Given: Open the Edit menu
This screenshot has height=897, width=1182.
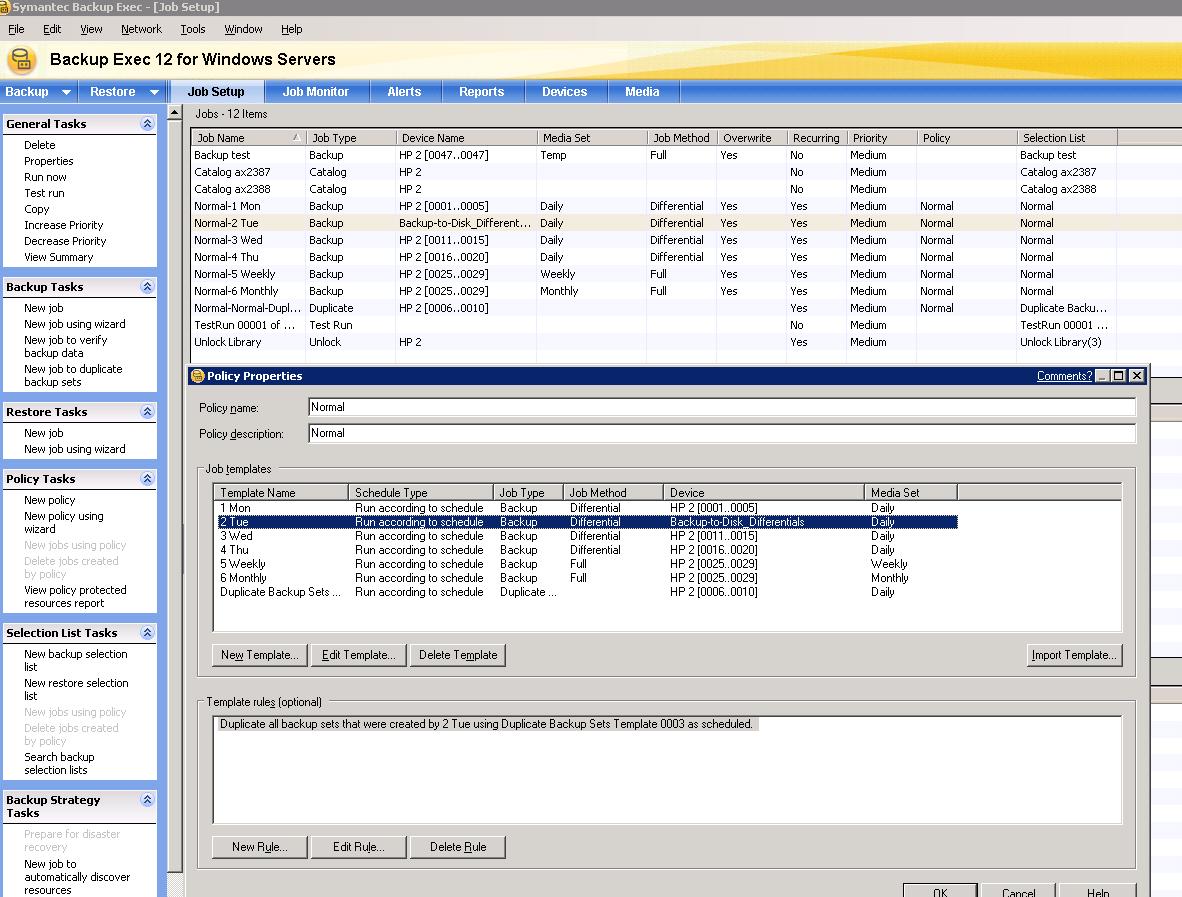Looking at the screenshot, I should tap(52, 29).
